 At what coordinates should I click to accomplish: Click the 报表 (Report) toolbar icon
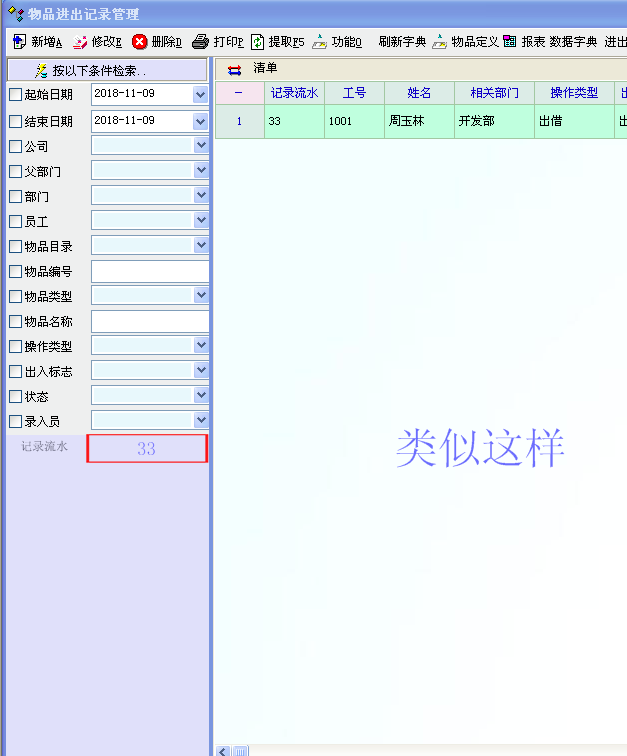(510, 42)
